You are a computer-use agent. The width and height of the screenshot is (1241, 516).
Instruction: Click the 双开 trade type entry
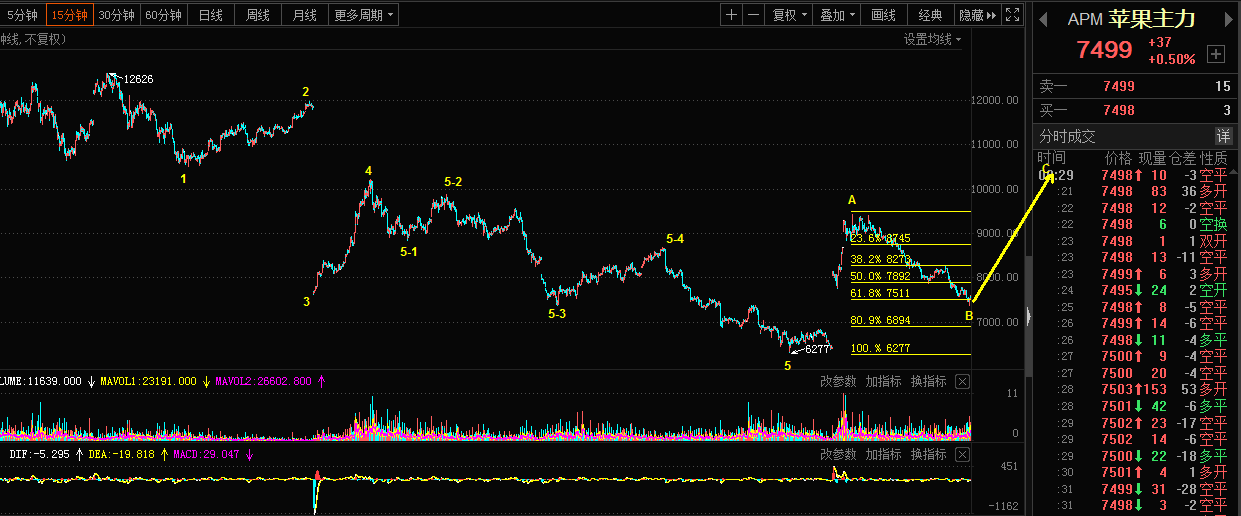tap(1214, 241)
